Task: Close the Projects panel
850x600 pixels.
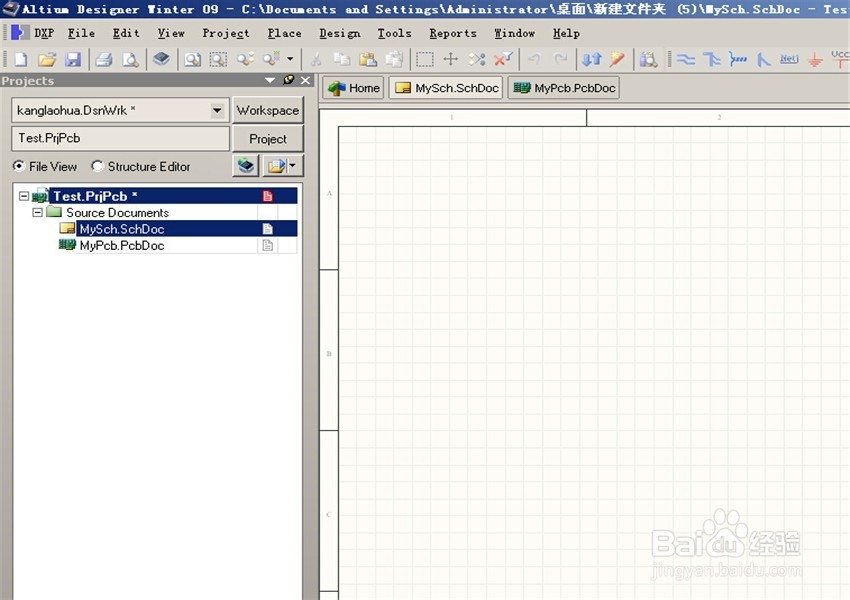Action: click(306, 80)
